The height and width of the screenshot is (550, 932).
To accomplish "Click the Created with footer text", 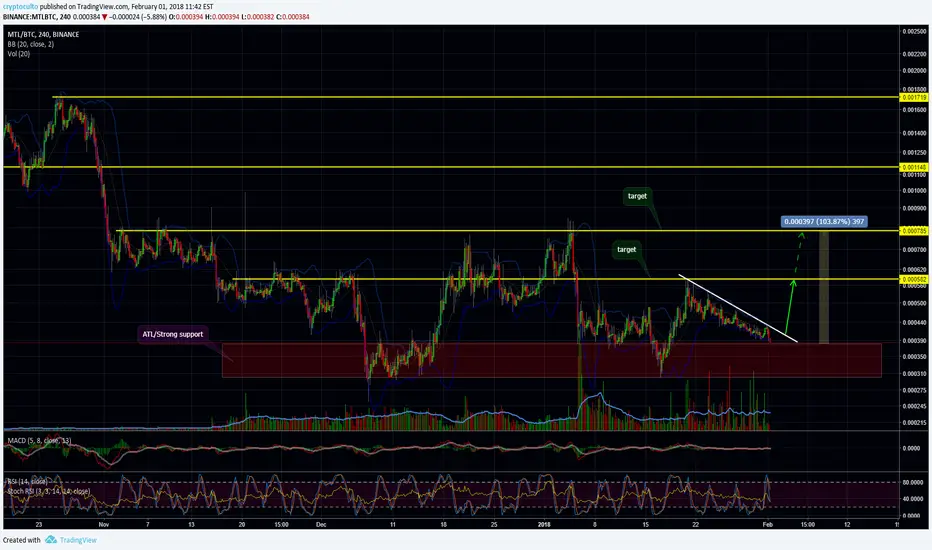I will [21, 540].
